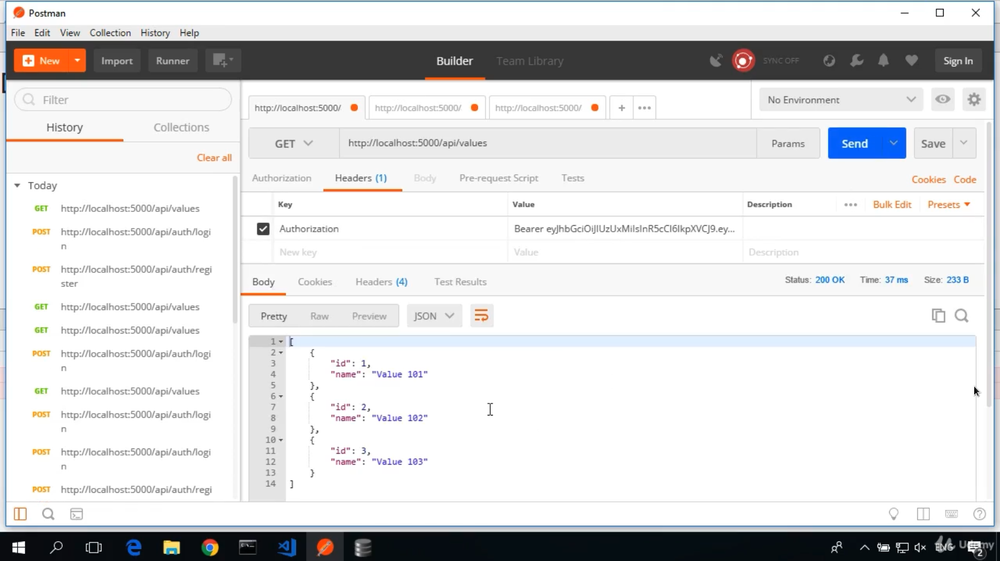Add a new request tab with plus
Screen dimensions: 1000x561
(x=621, y=108)
